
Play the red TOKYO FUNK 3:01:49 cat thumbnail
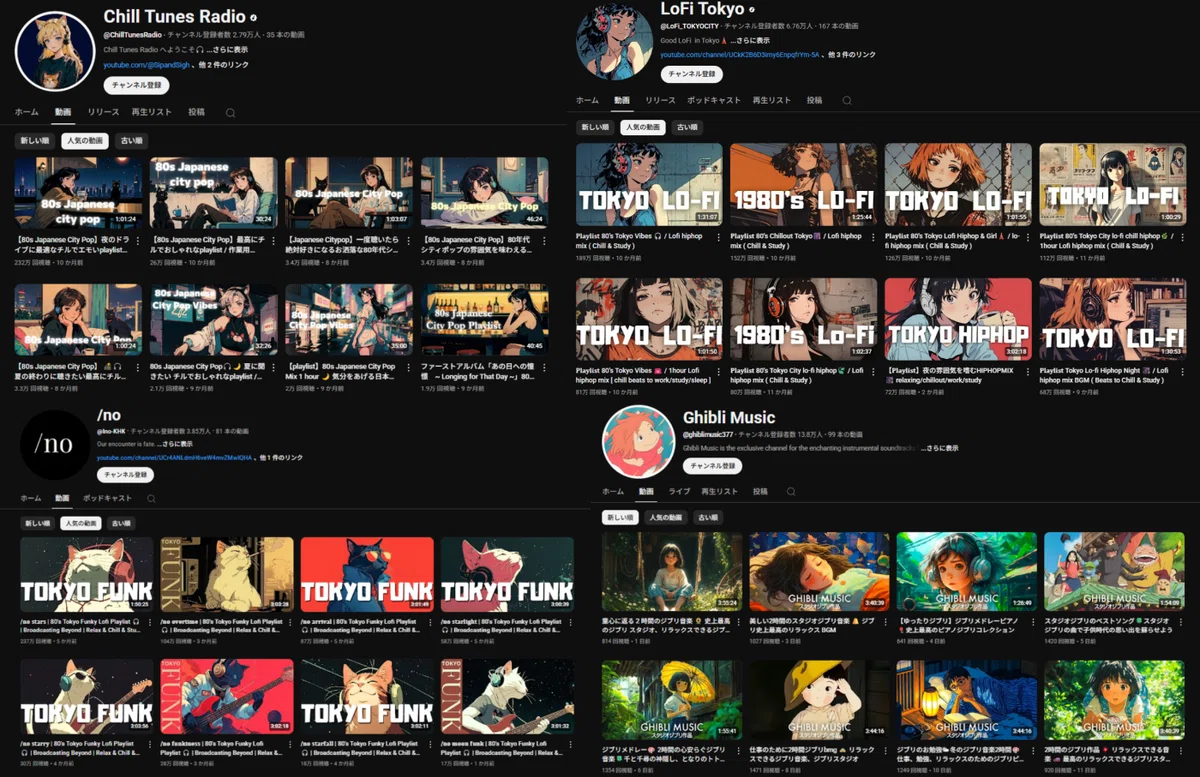pyautogui.click(x=367, y=575)
